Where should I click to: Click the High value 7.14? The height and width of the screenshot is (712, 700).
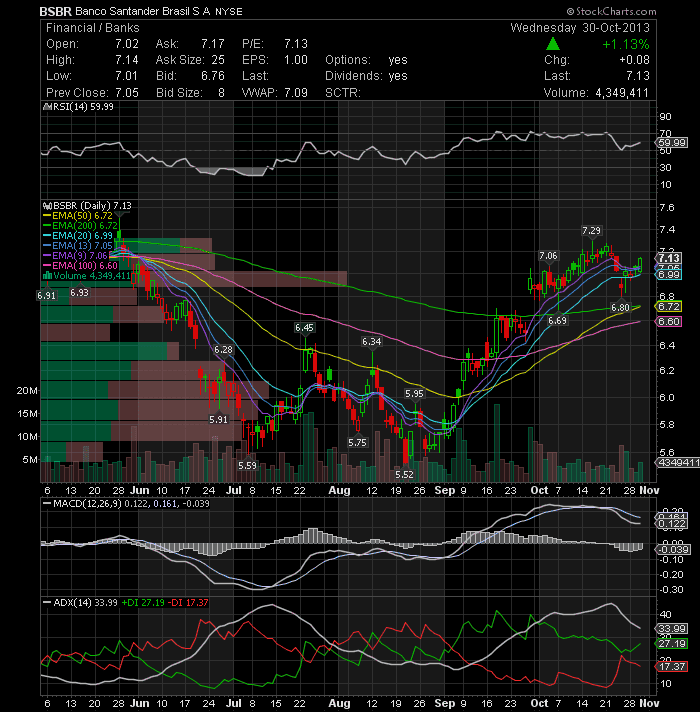coord(126,60)
